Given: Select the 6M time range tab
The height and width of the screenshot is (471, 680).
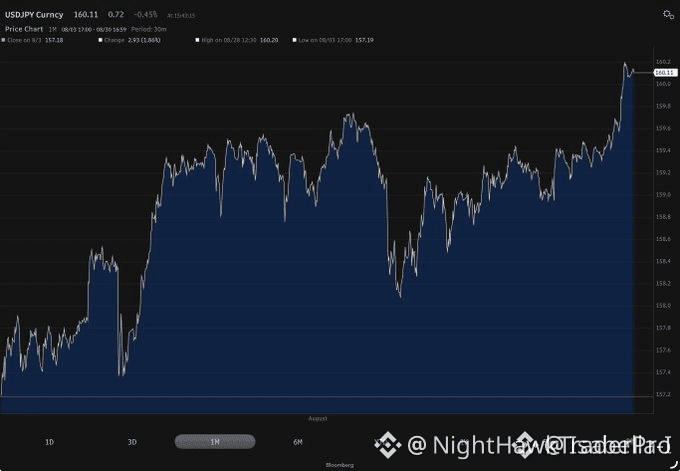Looking at the screenshot, I should (x=298, y=442).
